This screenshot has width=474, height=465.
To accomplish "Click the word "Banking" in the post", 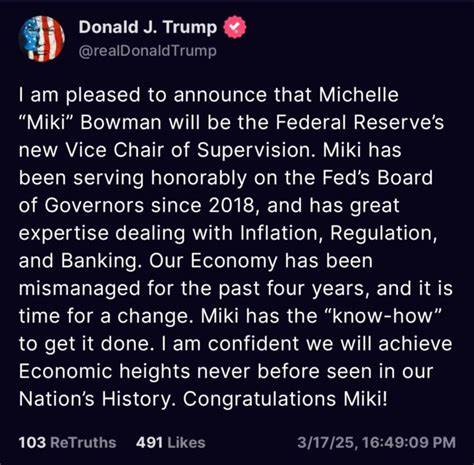I will coord(99,261).
